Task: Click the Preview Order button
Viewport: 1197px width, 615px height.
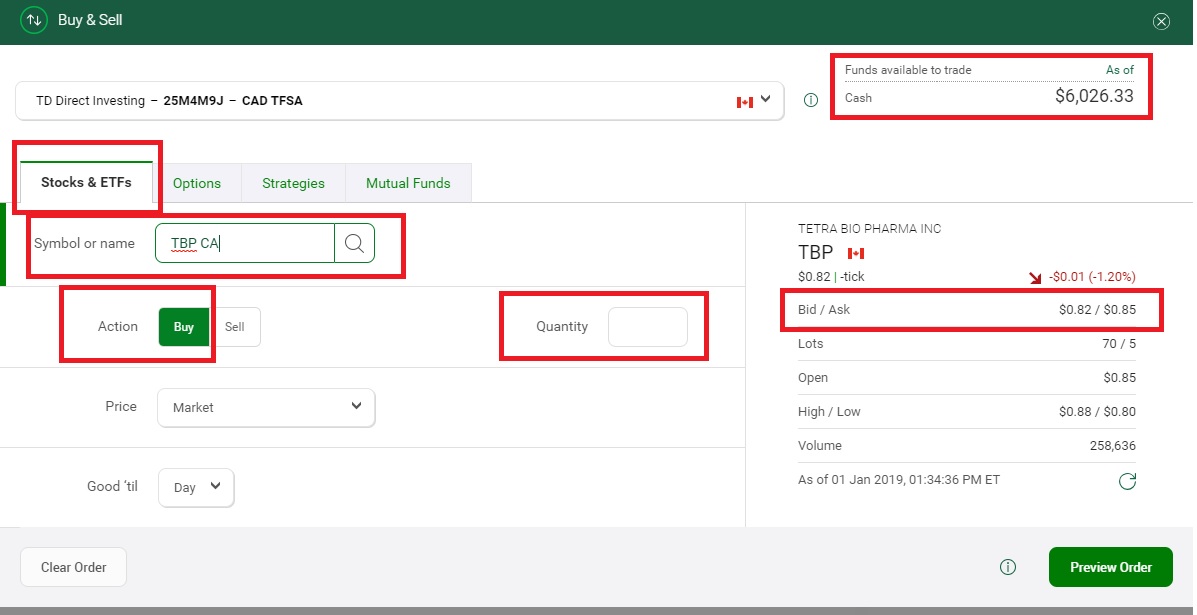Action: (x=1111, y=567)
